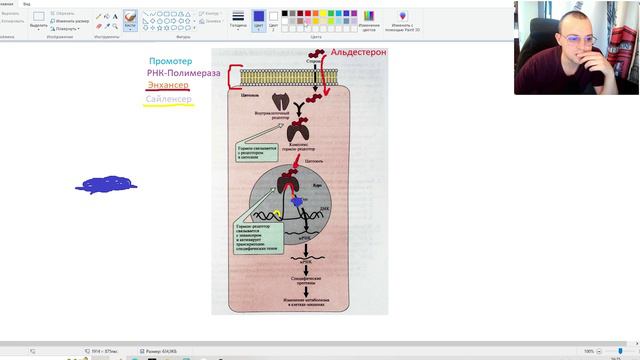Click the "Промотер" text on canvas
Screen dimensions: 640x360
tap(171, 61)
